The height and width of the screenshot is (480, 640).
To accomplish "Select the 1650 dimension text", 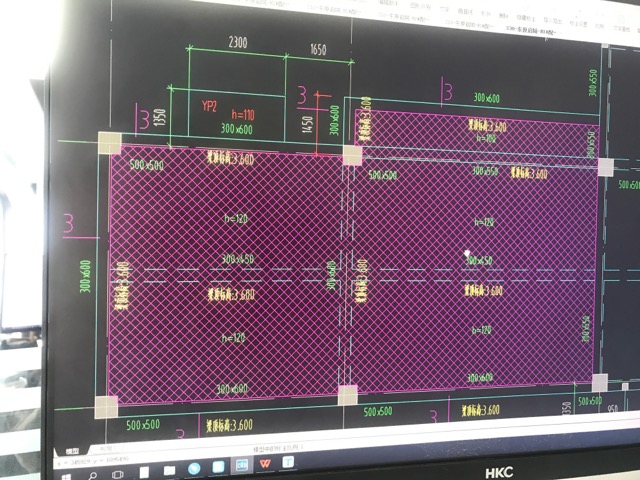I will pos(318,50).
